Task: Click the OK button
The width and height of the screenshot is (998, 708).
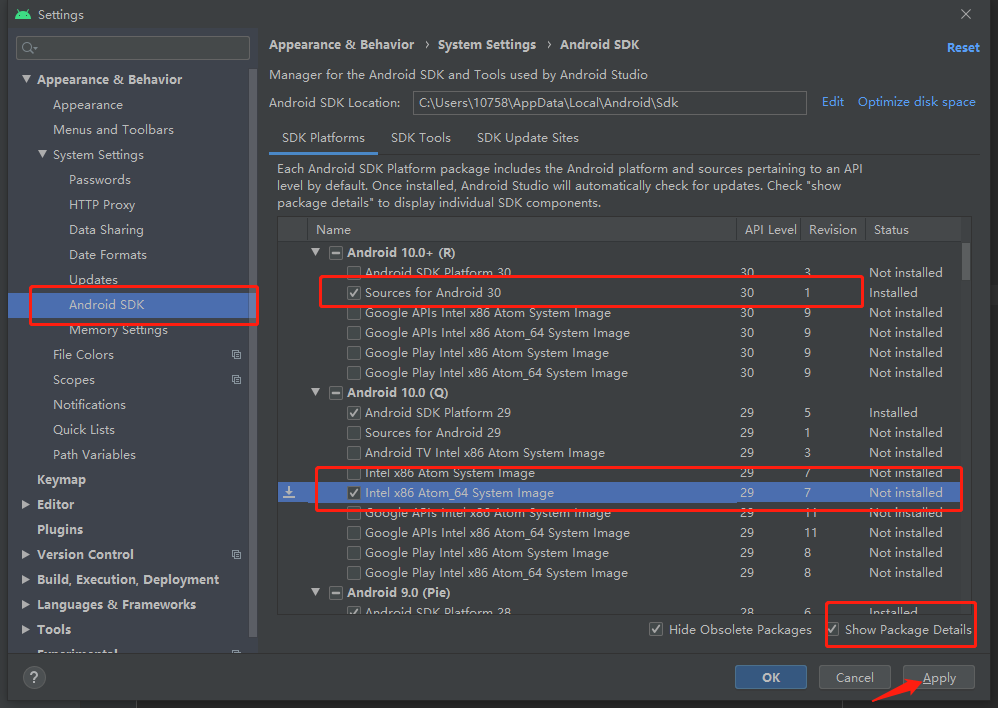Action: point(771,677)
